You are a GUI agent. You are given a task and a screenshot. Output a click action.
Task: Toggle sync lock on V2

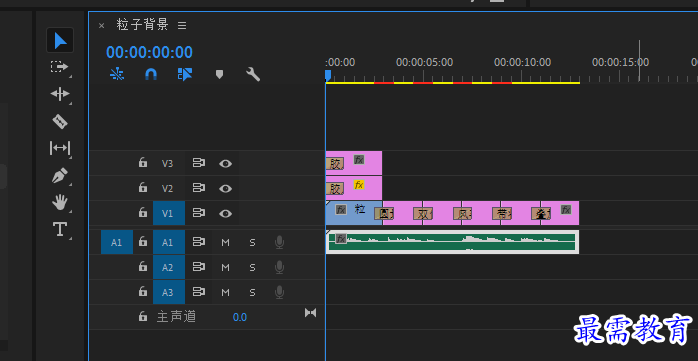(199, 188)
